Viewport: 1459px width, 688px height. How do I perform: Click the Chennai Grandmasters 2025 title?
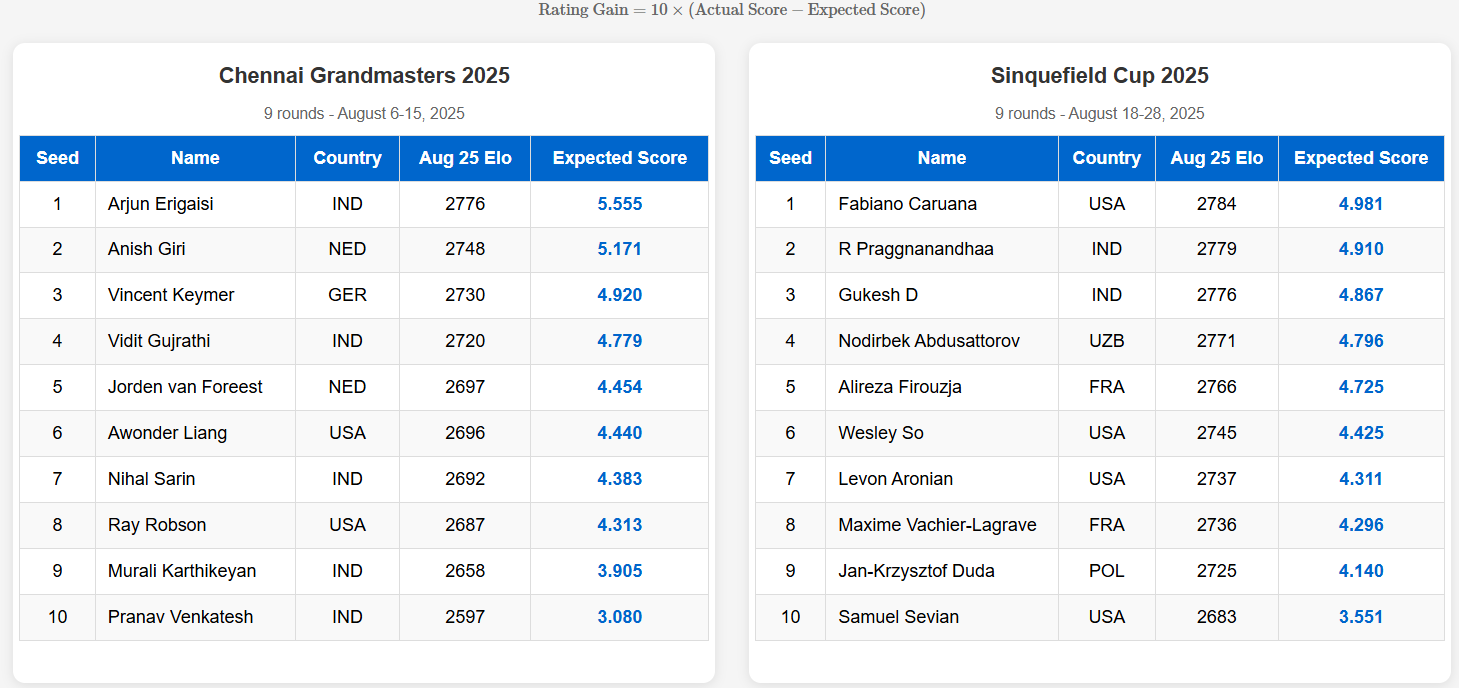coord(364,76)
